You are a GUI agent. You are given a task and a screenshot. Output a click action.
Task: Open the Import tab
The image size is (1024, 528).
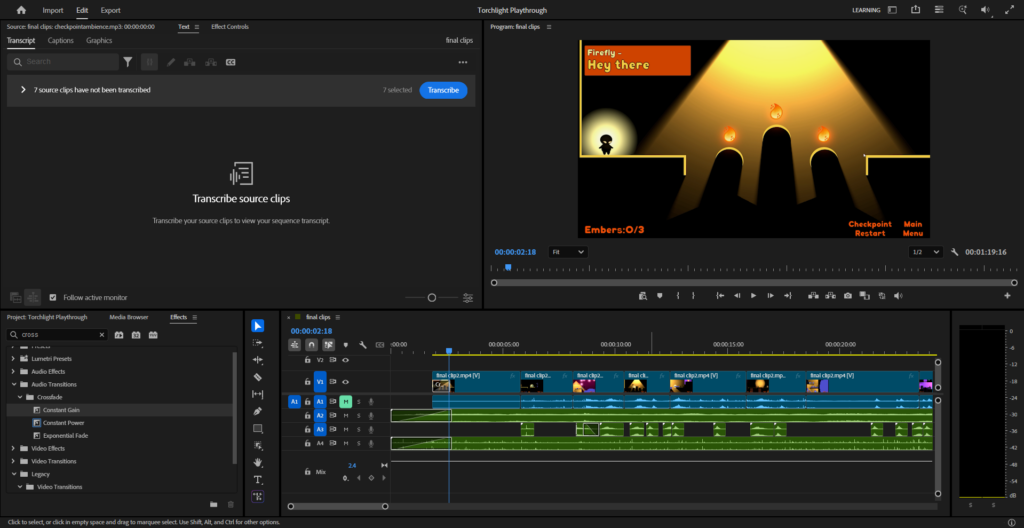click(53, 10)
